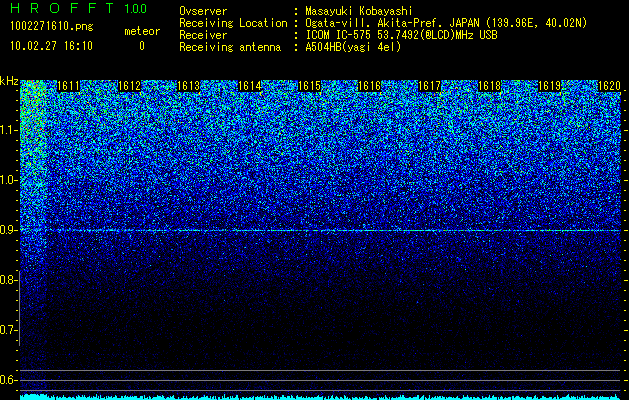Viewport: 629px width, 400px height.
Task: Click the Receiving Location label
Action: click(x=233, y=23)
